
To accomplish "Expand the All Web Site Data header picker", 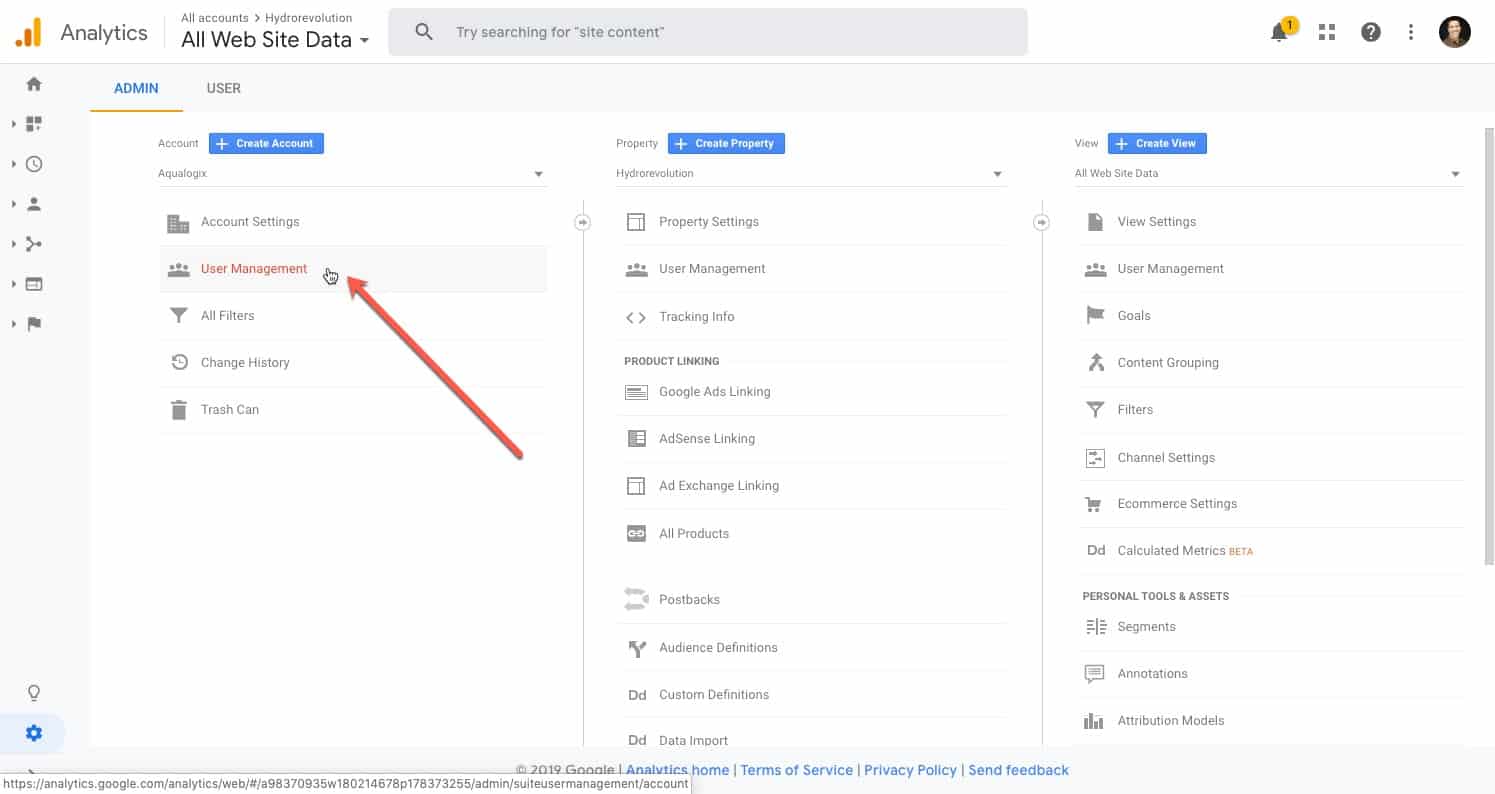I will [275, 40].
